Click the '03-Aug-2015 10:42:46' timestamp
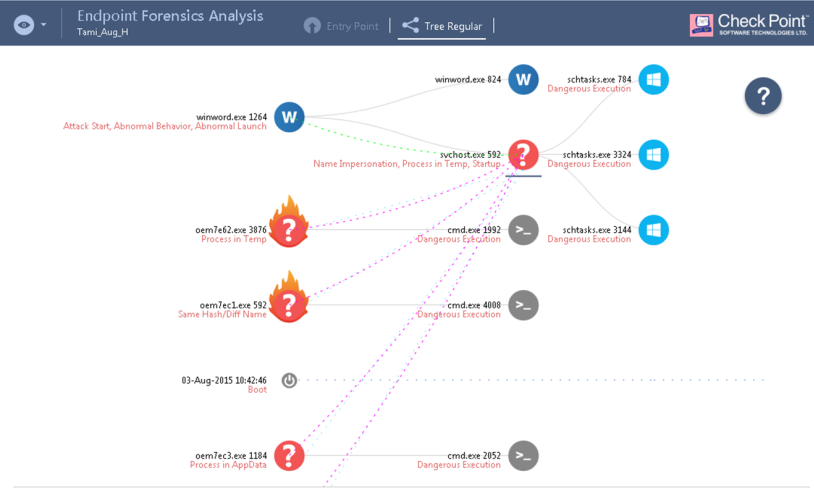 tap(224, 381)
